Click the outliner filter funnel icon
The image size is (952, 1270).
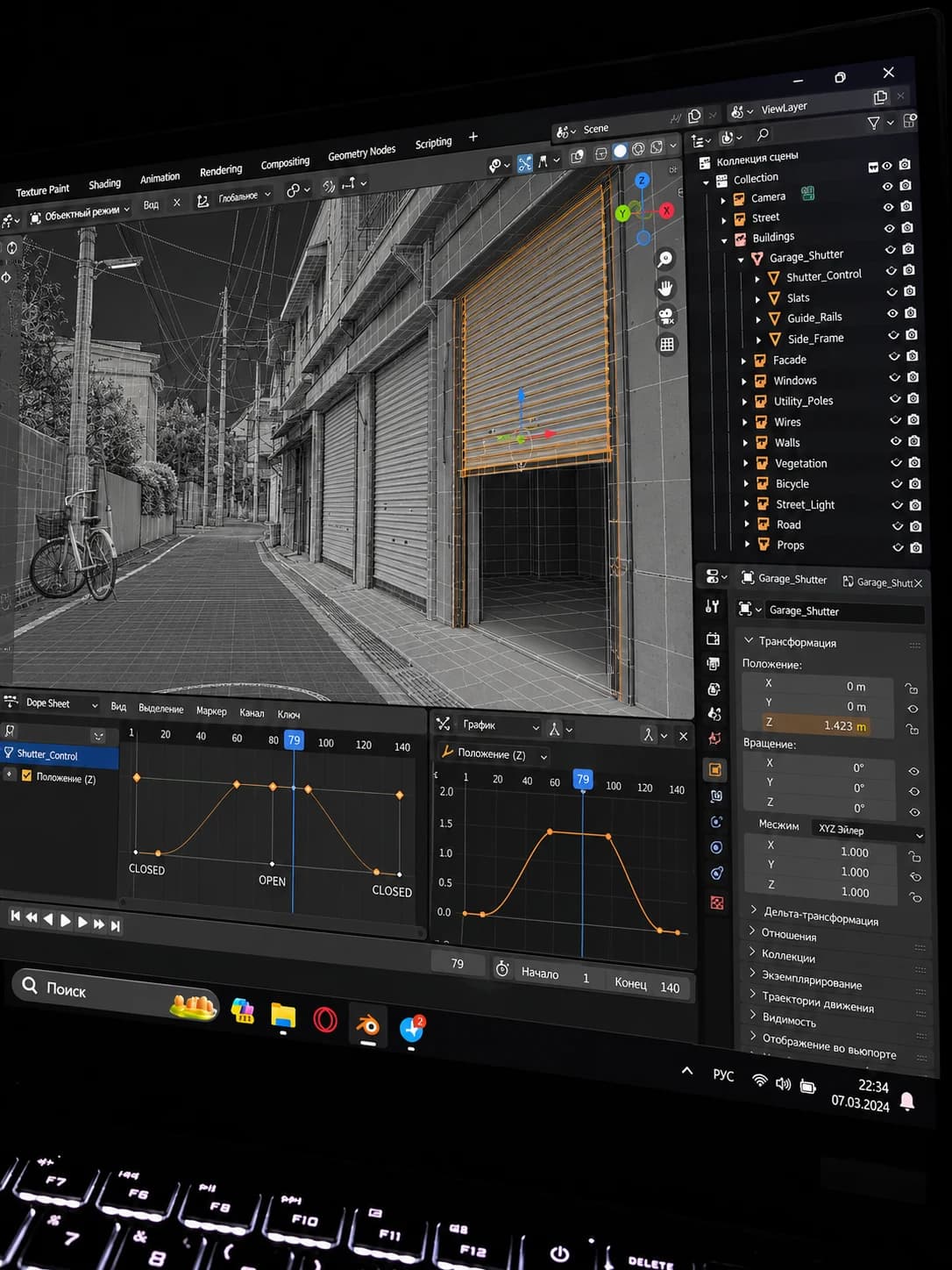pyautogui.click(x=873, y=124)
